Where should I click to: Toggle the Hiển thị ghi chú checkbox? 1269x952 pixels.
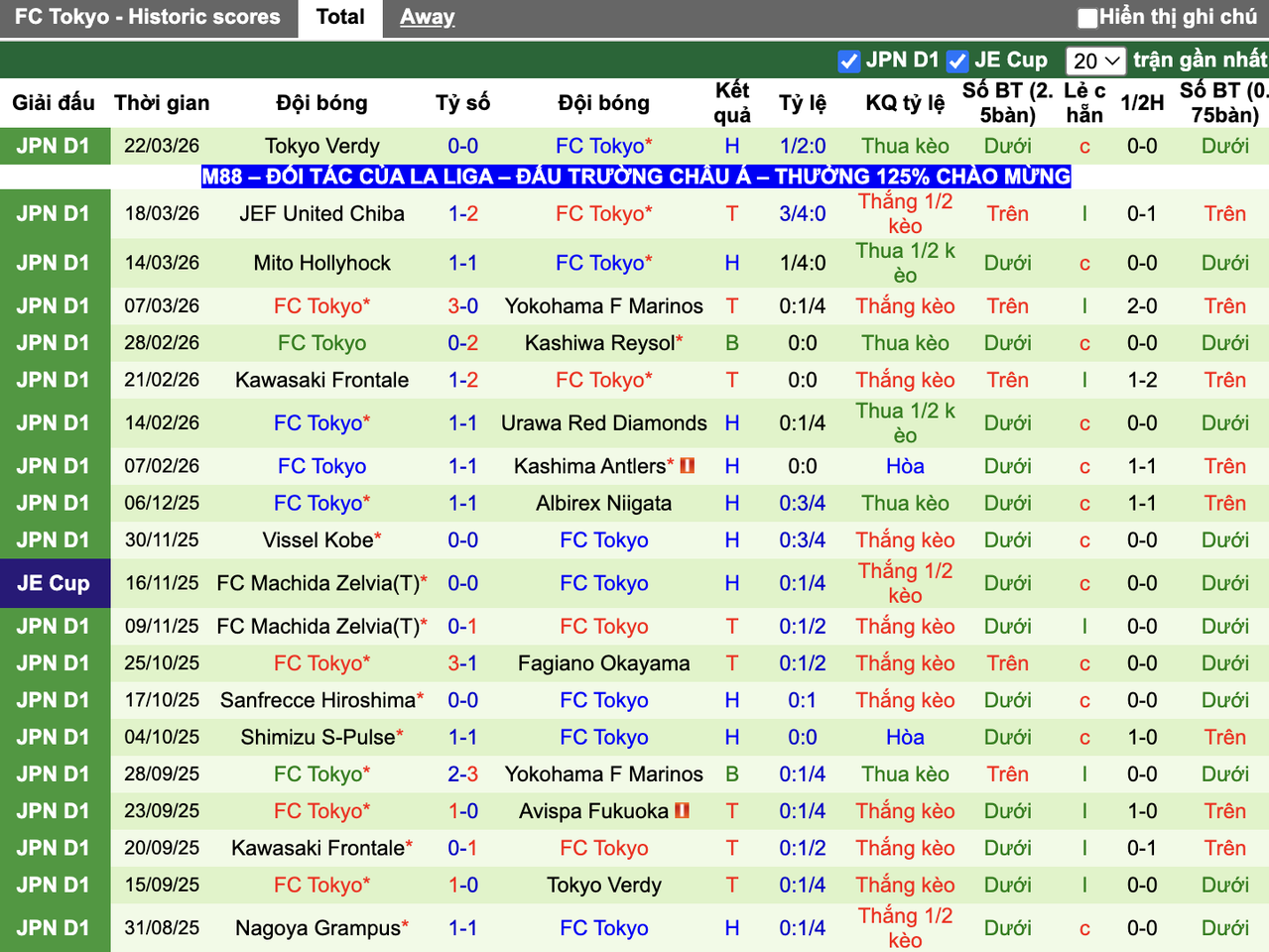click(x=1088, y=17)
